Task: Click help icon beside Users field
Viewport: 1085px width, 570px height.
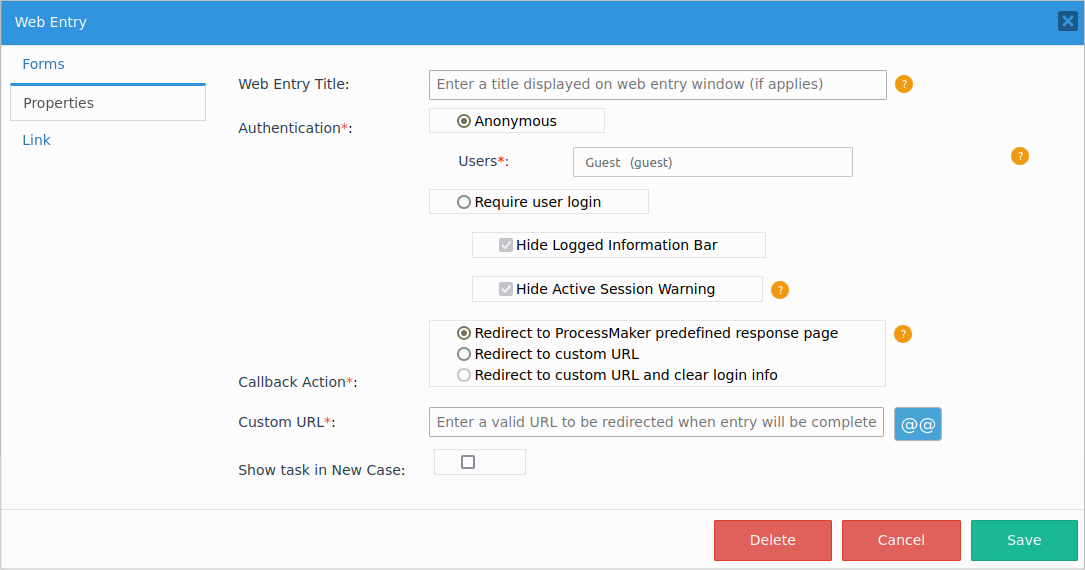Action: tap(1019, 156)
